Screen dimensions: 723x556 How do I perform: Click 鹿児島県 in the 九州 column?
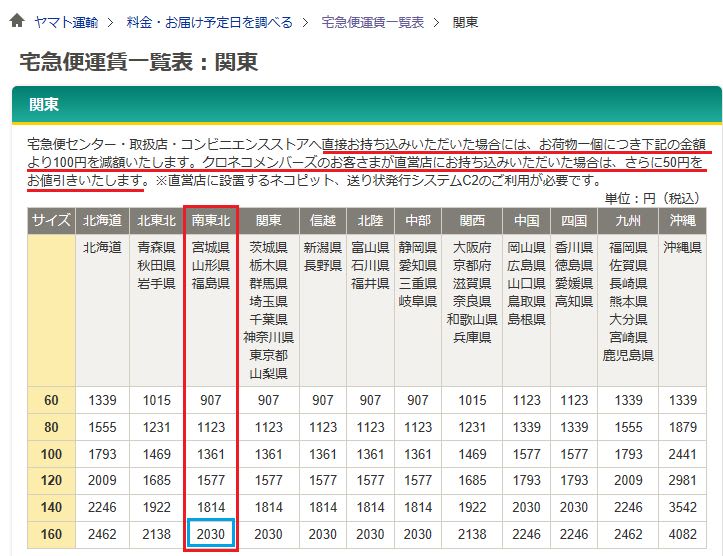[628, 355]
